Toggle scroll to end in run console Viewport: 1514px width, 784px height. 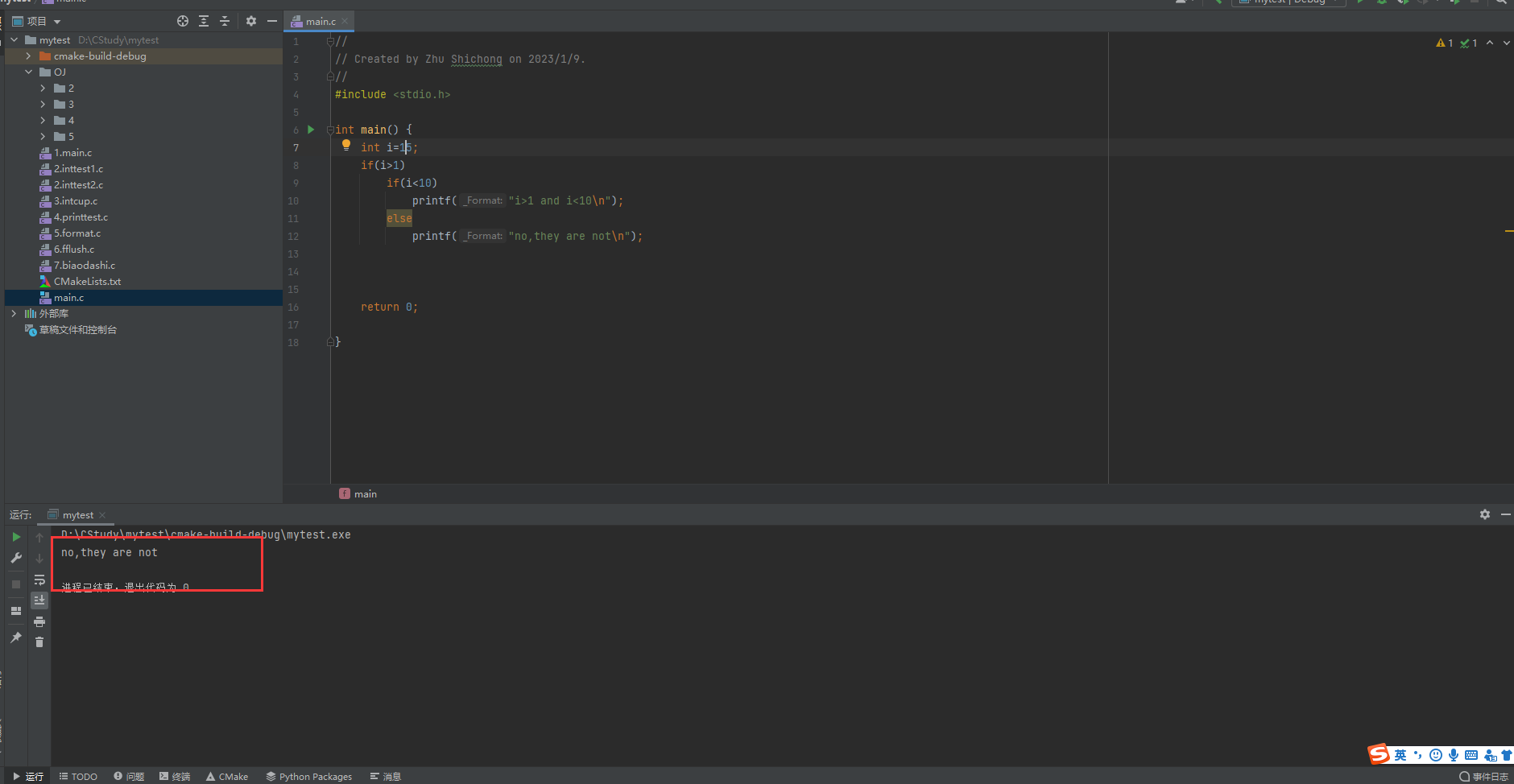[39, 600]
